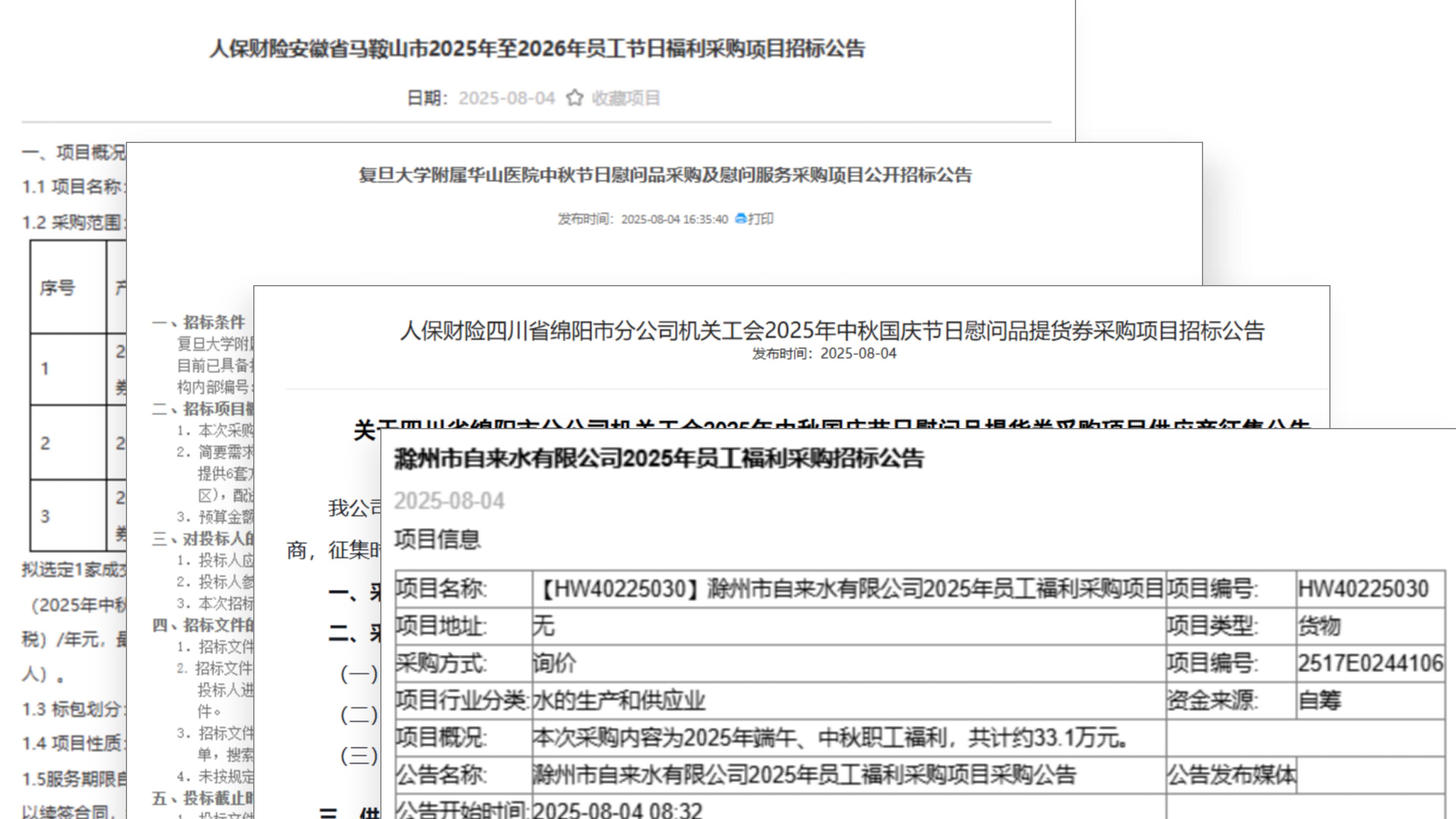
Task: Click the 项目信息 section heading
Action: click(437, 539)
